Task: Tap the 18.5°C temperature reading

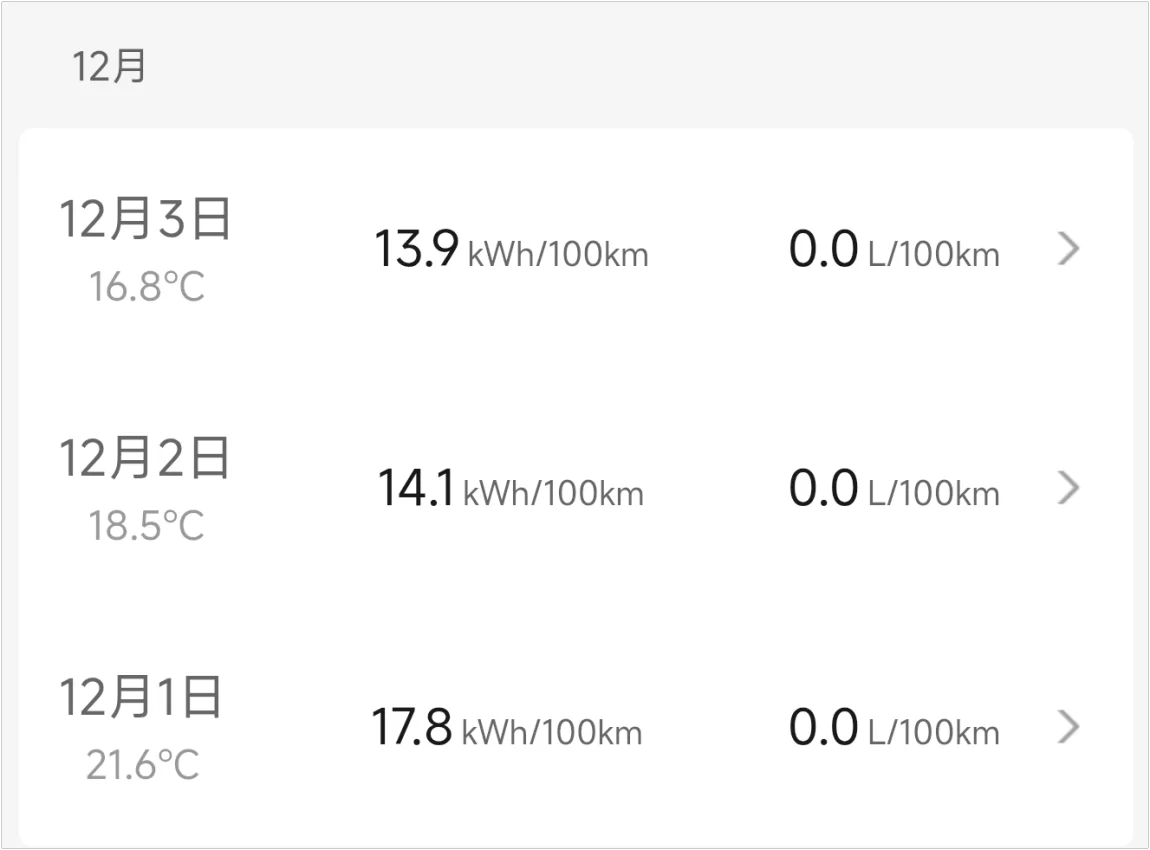Action: [146, 526]
